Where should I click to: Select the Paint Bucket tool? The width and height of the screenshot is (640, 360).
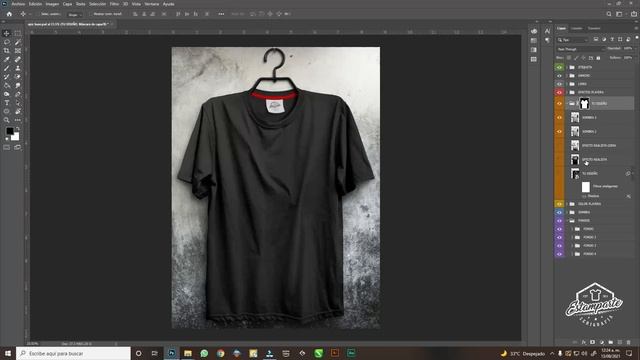click(x=7, y=85)
